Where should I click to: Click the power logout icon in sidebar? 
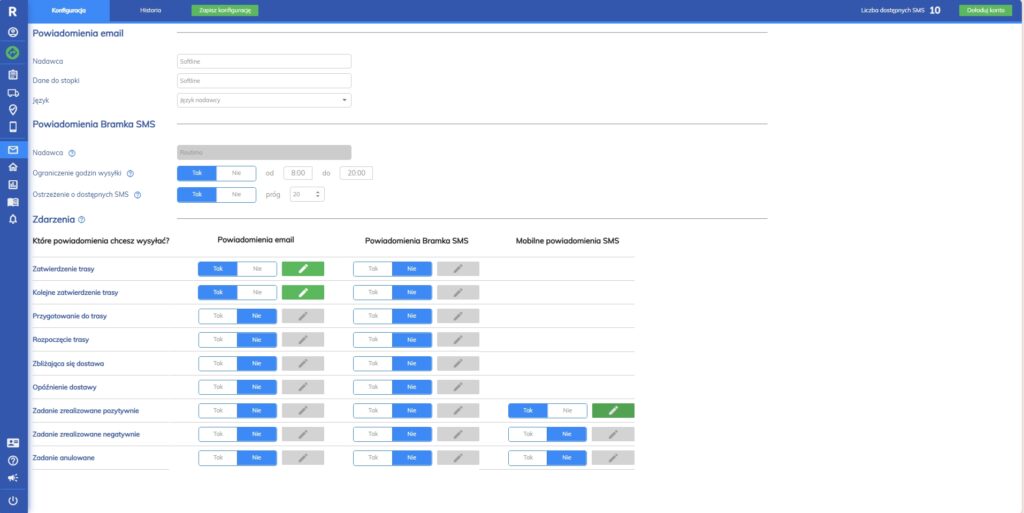tap(13, 499)
